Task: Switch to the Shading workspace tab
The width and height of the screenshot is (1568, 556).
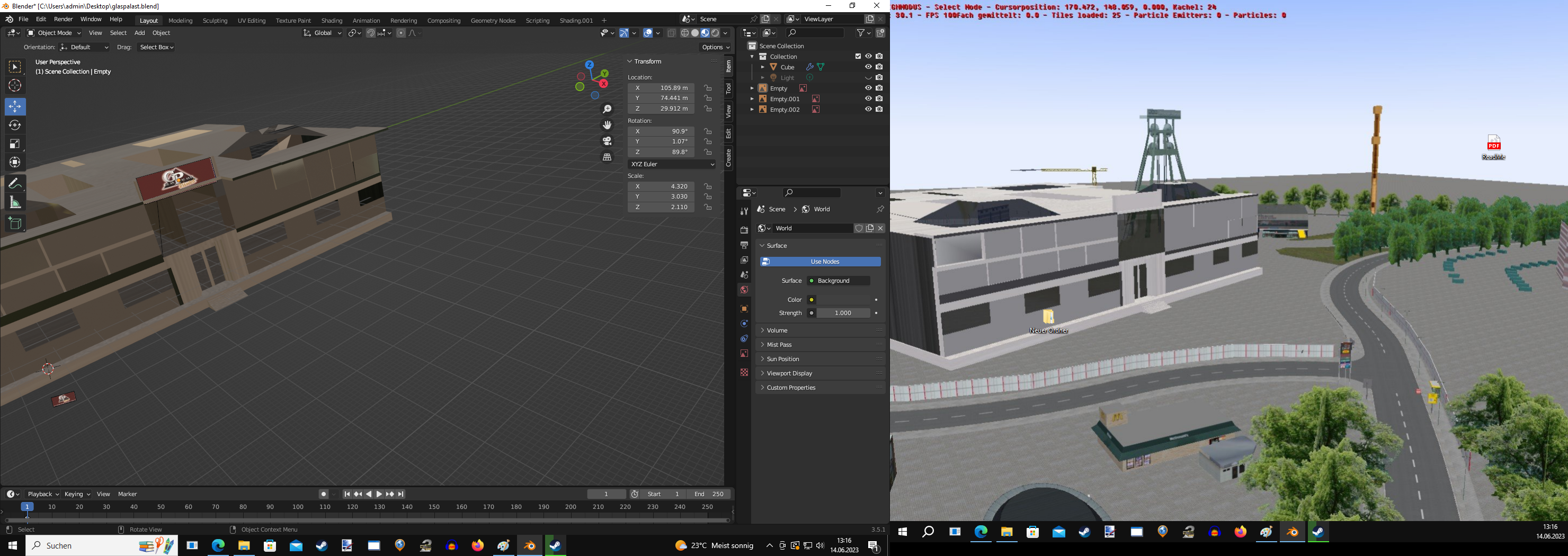Action: pyautogui.click(x=332, y=21)
